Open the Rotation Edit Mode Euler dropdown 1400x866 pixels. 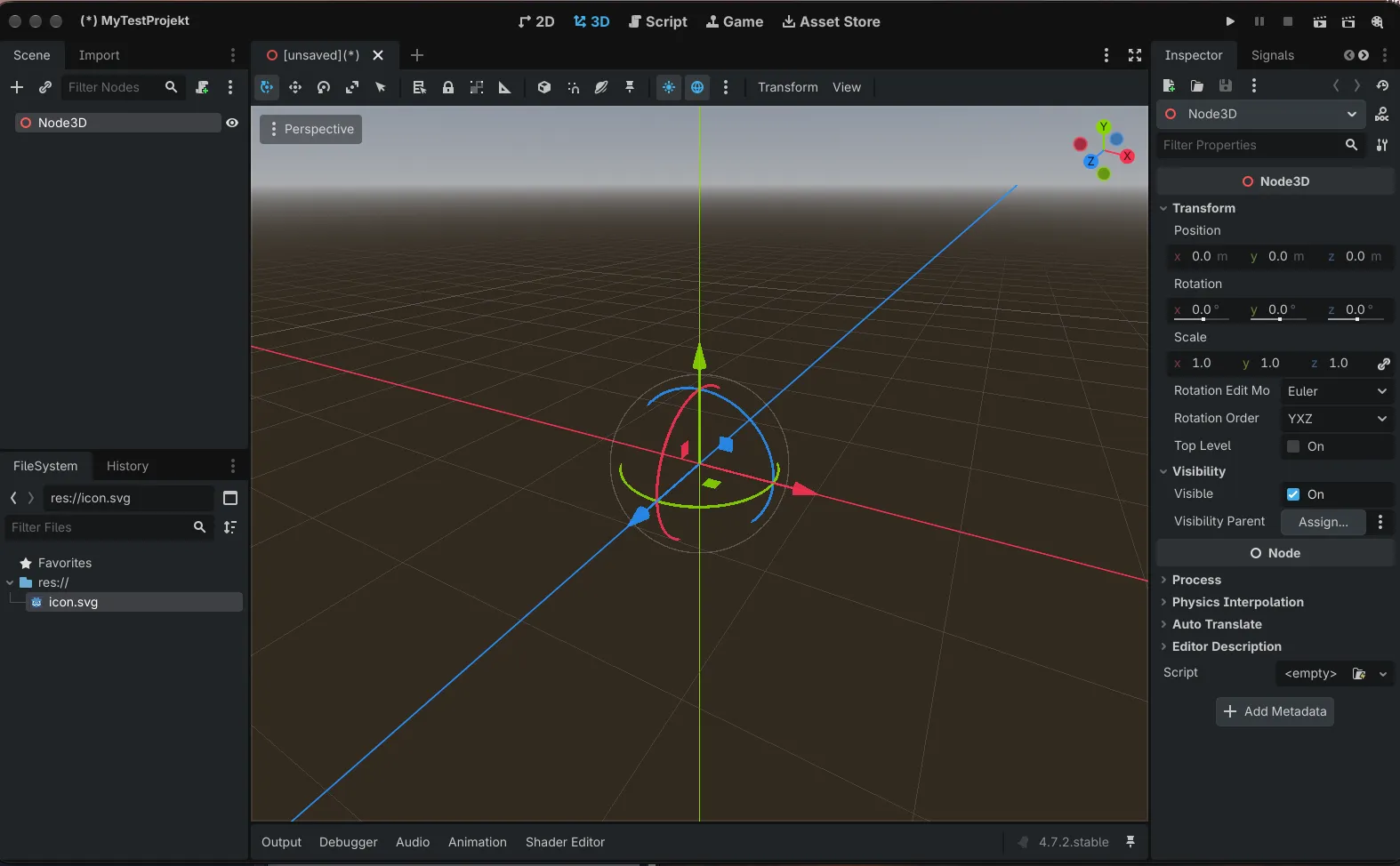pyautogui.click(x=1337, y=391)
